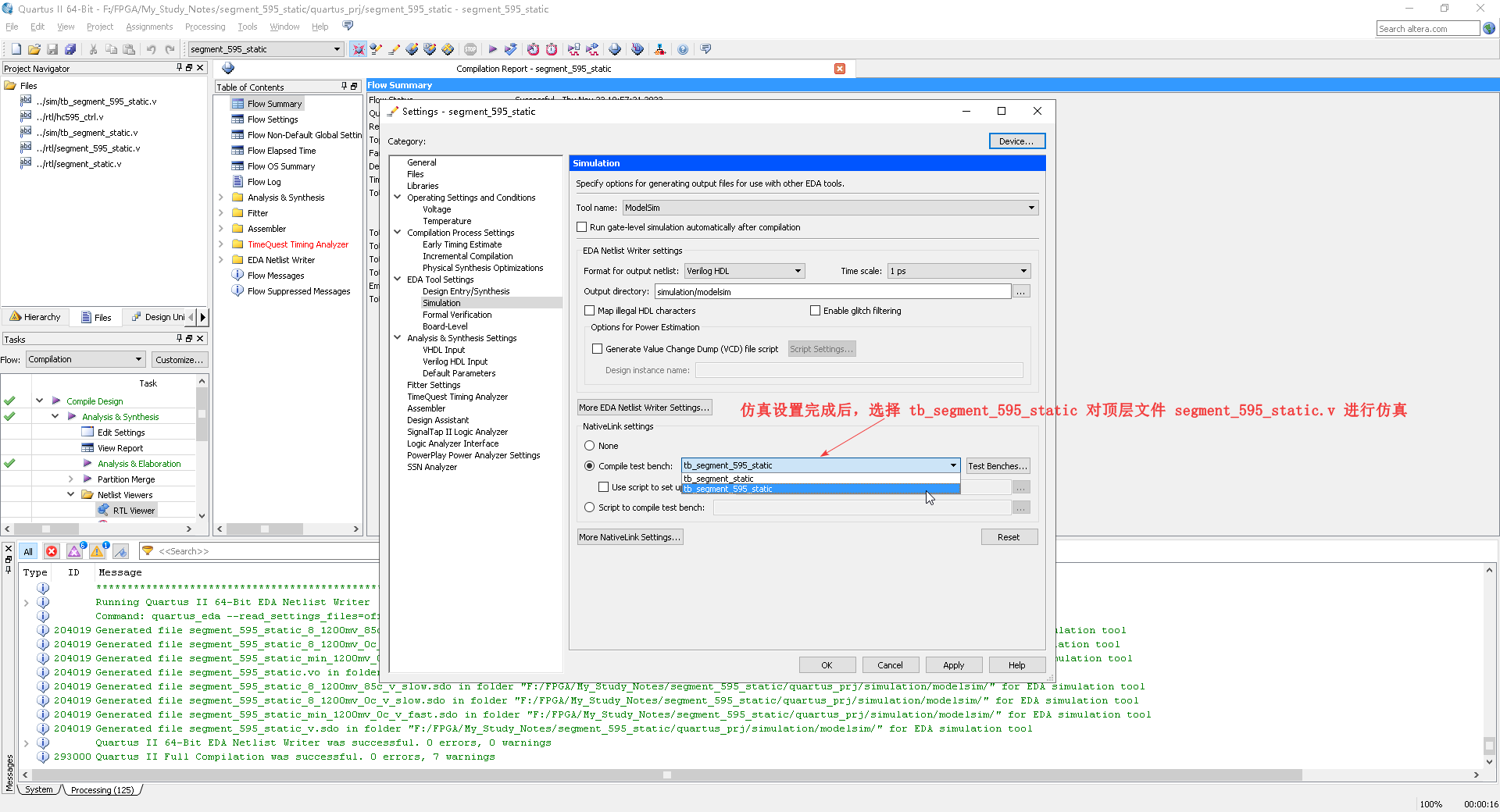1500x812 pixels.
Task: Enable Run gate-level simulation automatically checkbox
Action: [582, 227]
